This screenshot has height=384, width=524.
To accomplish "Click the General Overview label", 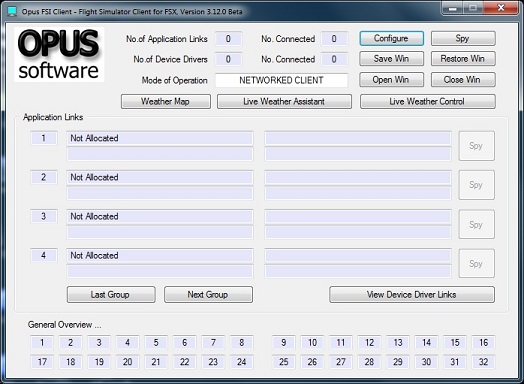I will pyautogui.click(x=64, y=325).
